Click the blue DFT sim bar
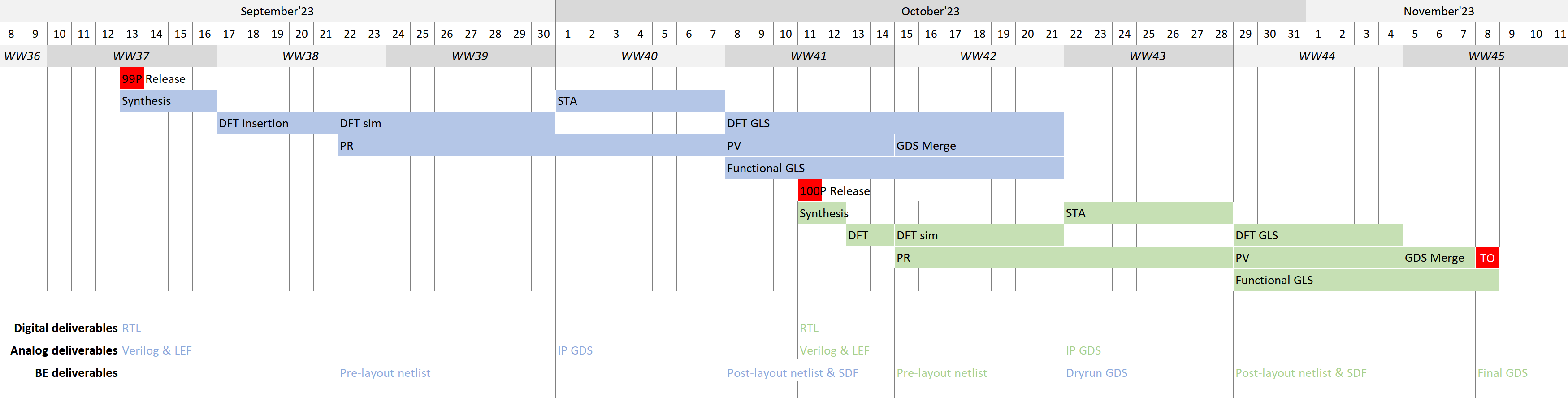This screenshot has width=1568, height=398. (446, 123)
